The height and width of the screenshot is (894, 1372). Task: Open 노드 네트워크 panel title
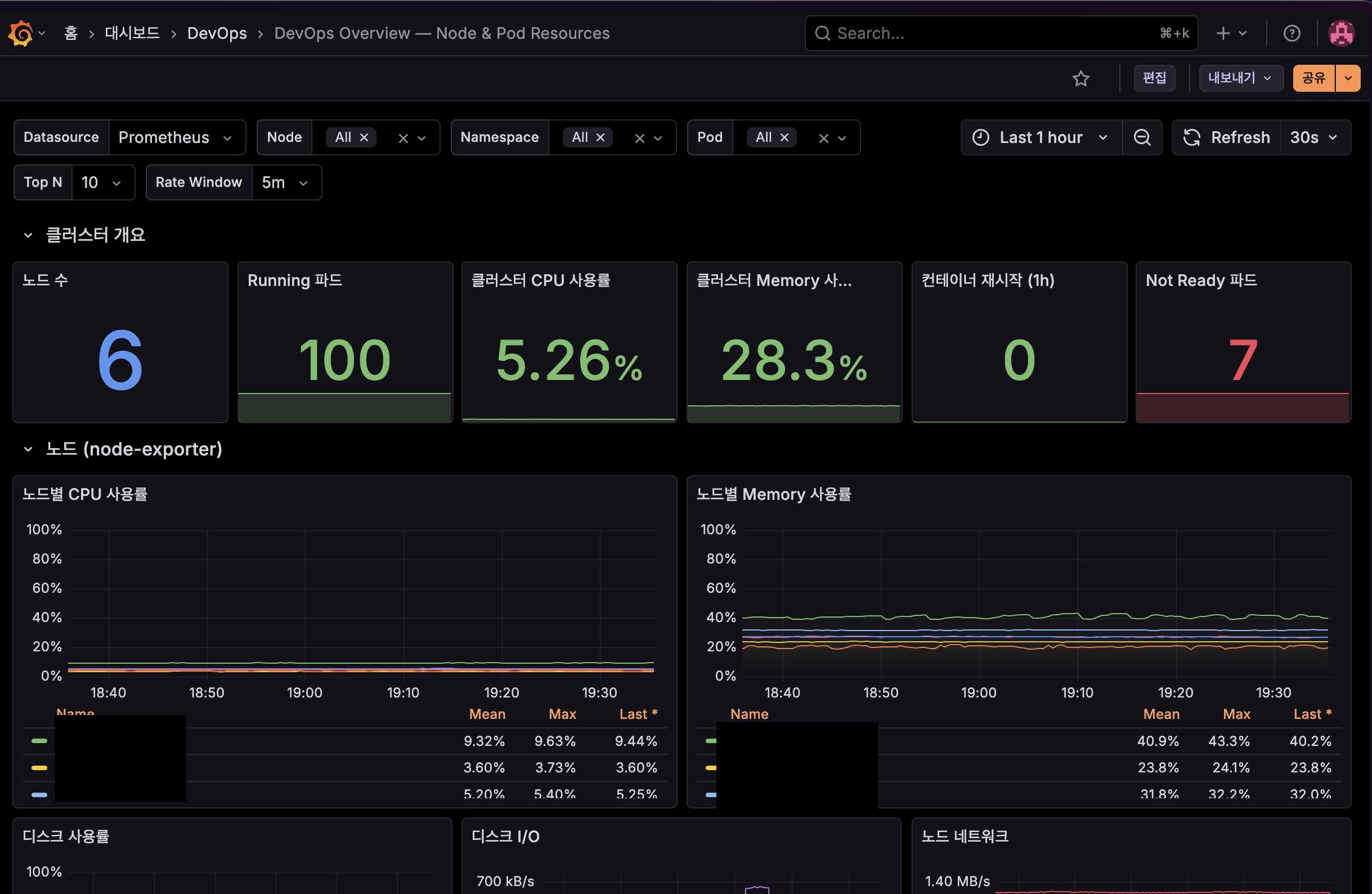tap(965, 836)
